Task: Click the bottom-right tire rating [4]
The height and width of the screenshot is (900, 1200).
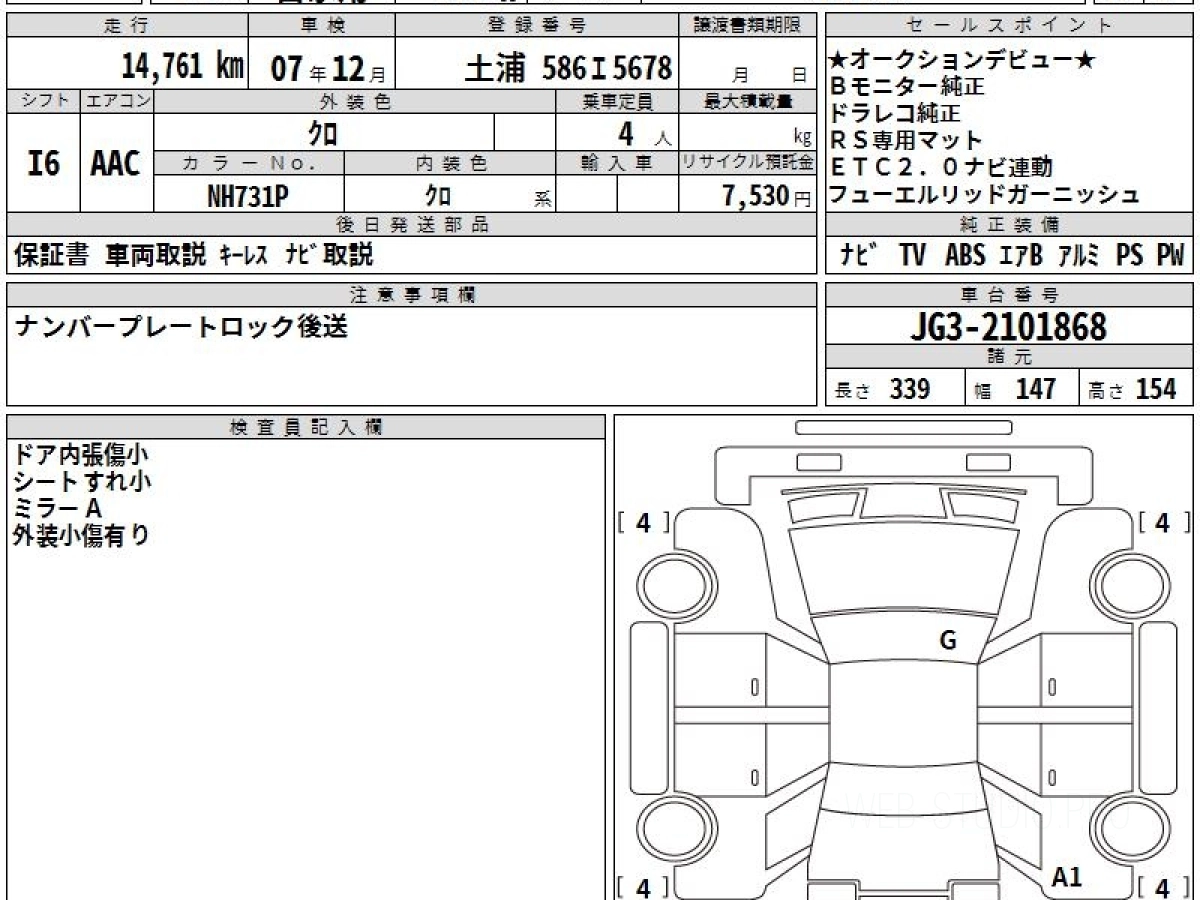Action: (1163, 887)
